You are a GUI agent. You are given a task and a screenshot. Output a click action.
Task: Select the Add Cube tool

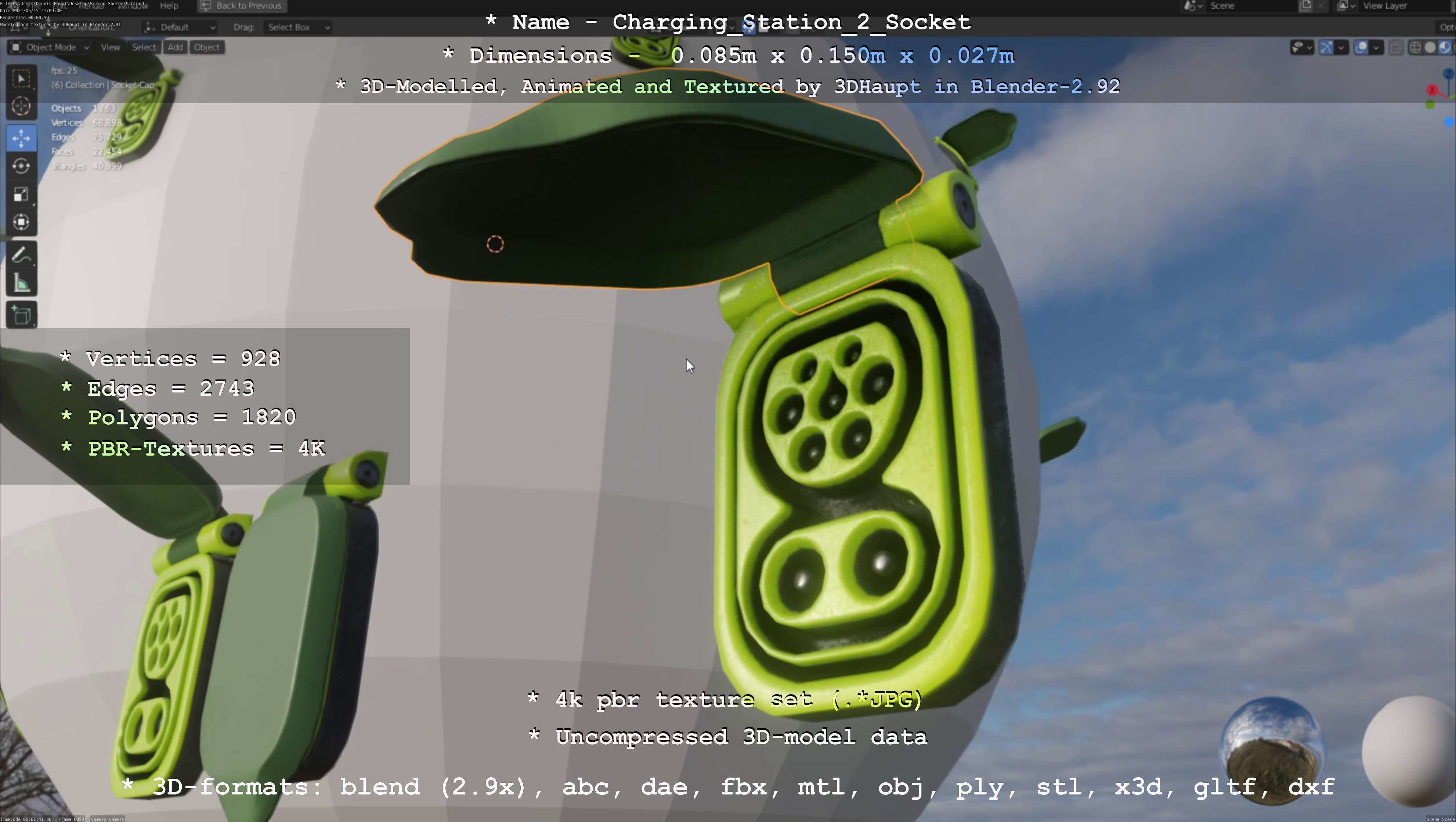(21, 315)
